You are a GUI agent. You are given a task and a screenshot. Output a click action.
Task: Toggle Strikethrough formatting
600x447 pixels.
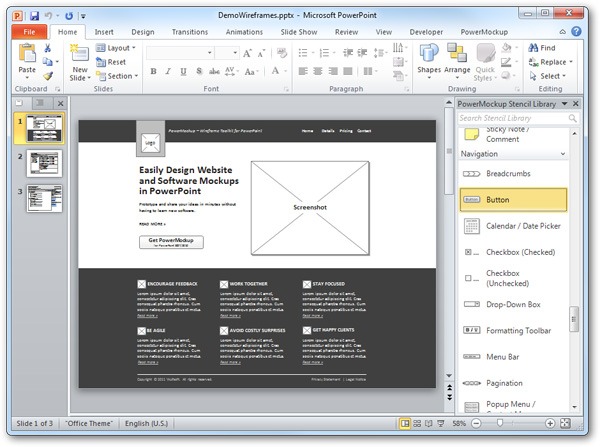pos(214,71)
